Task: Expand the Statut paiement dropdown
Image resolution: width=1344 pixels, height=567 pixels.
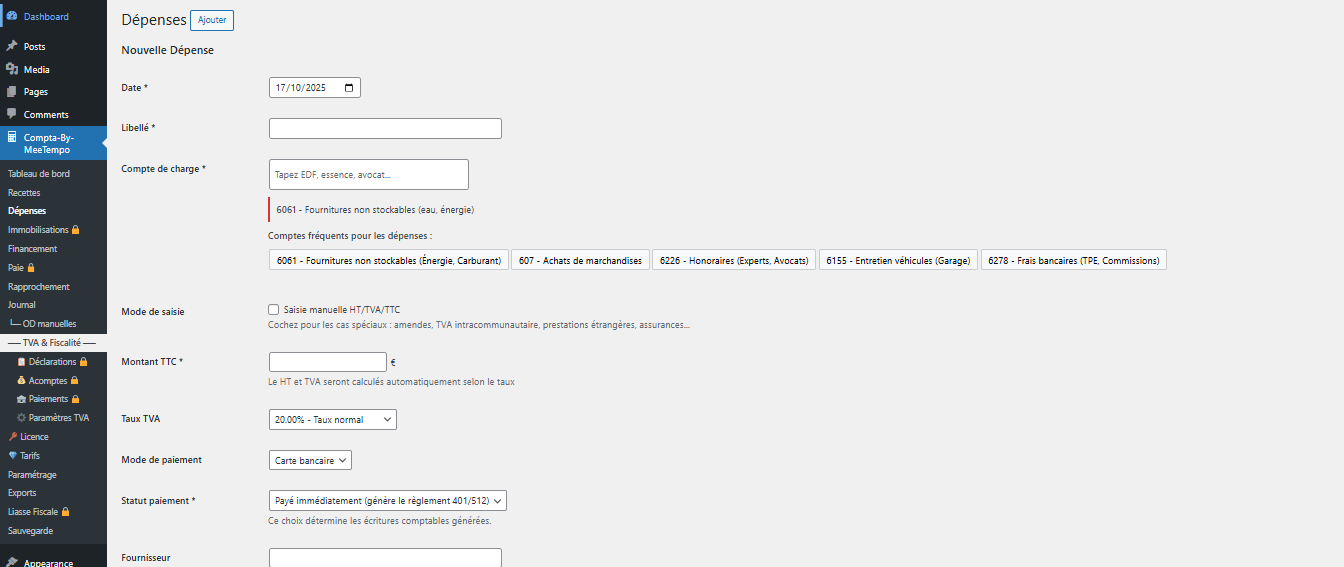Action: point(388,500)
